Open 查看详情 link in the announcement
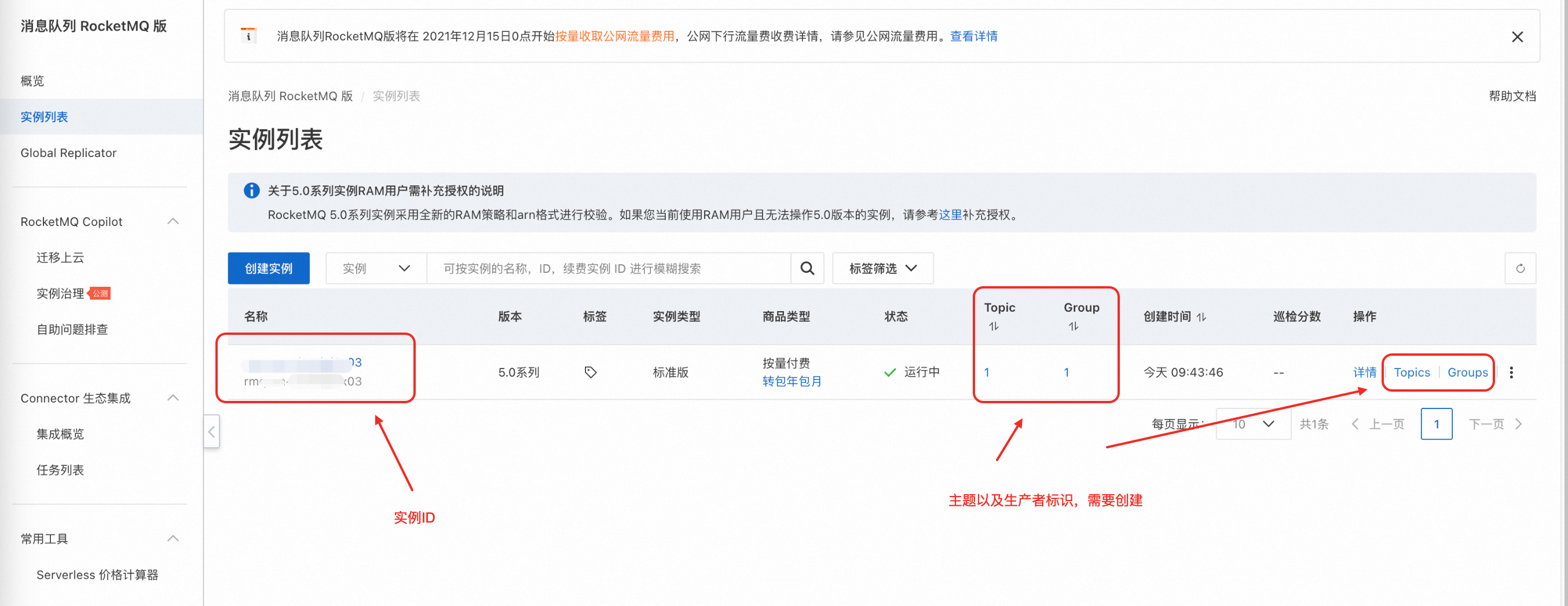 [973, 36]
